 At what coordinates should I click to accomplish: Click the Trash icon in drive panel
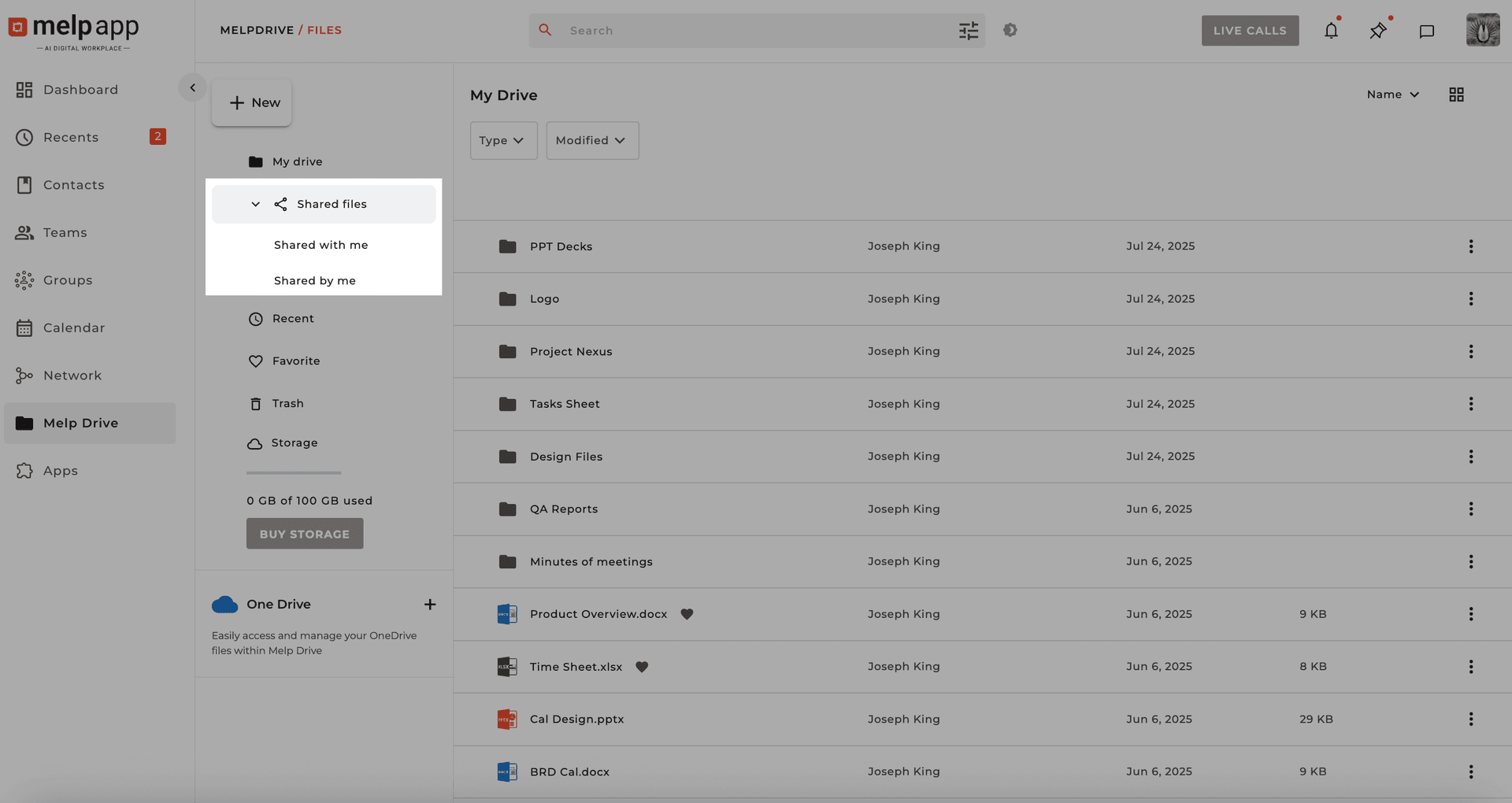(x=254, y=403)
